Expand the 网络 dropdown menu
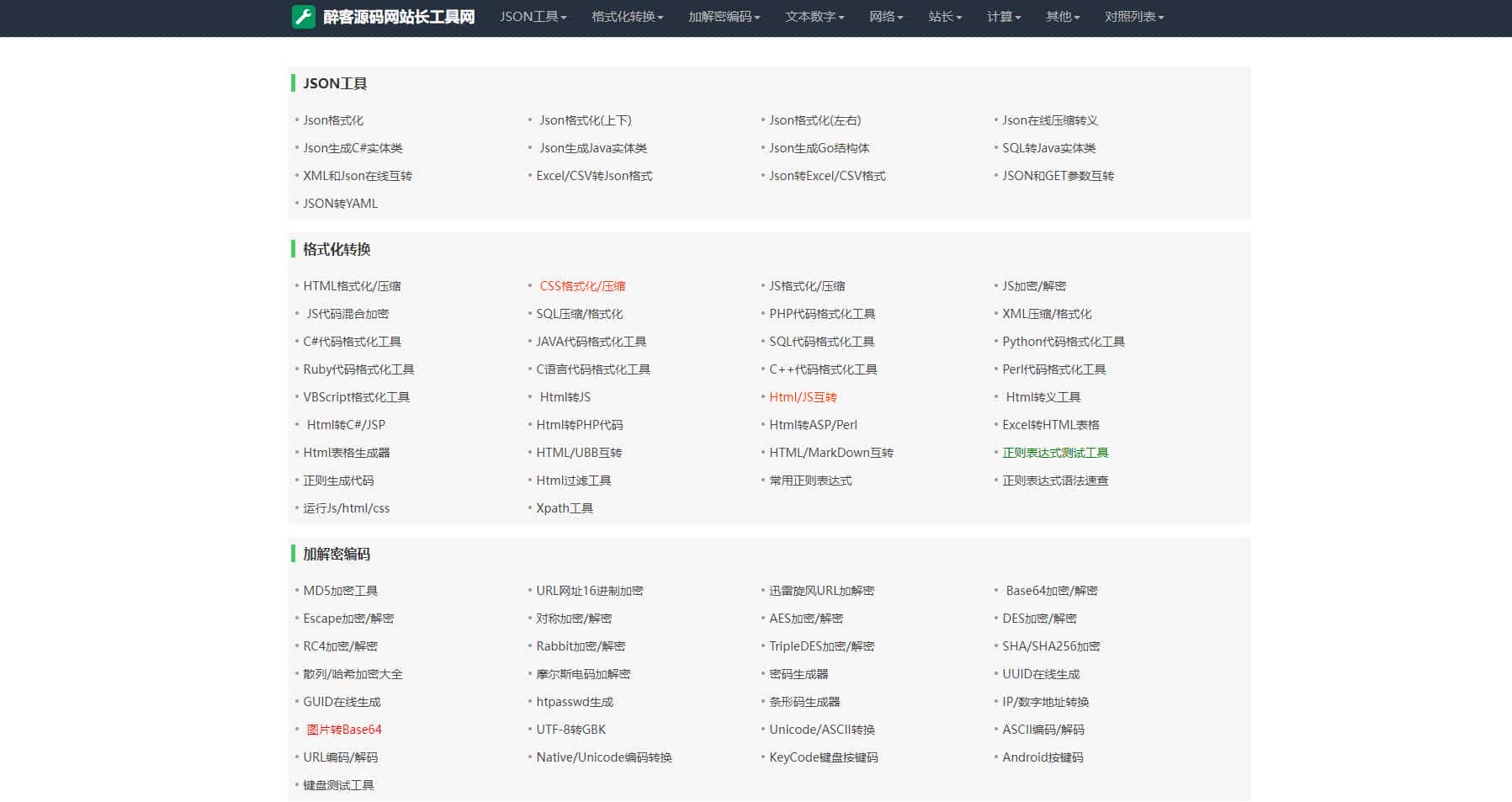This screenshot has height=802, width=1512. 886,17
